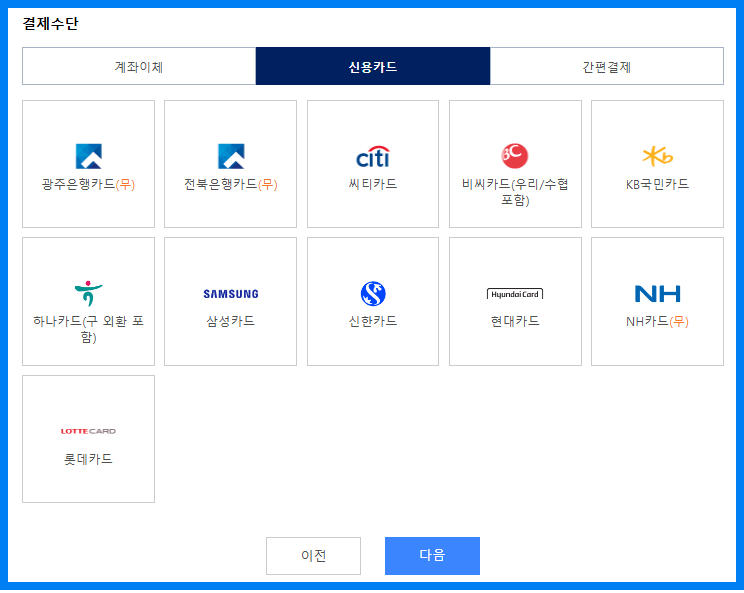This screenshot has width=744, height=593.
Task: Click the 삼성카드 label text
Action: pyautogui.click(x=231, y=321)
